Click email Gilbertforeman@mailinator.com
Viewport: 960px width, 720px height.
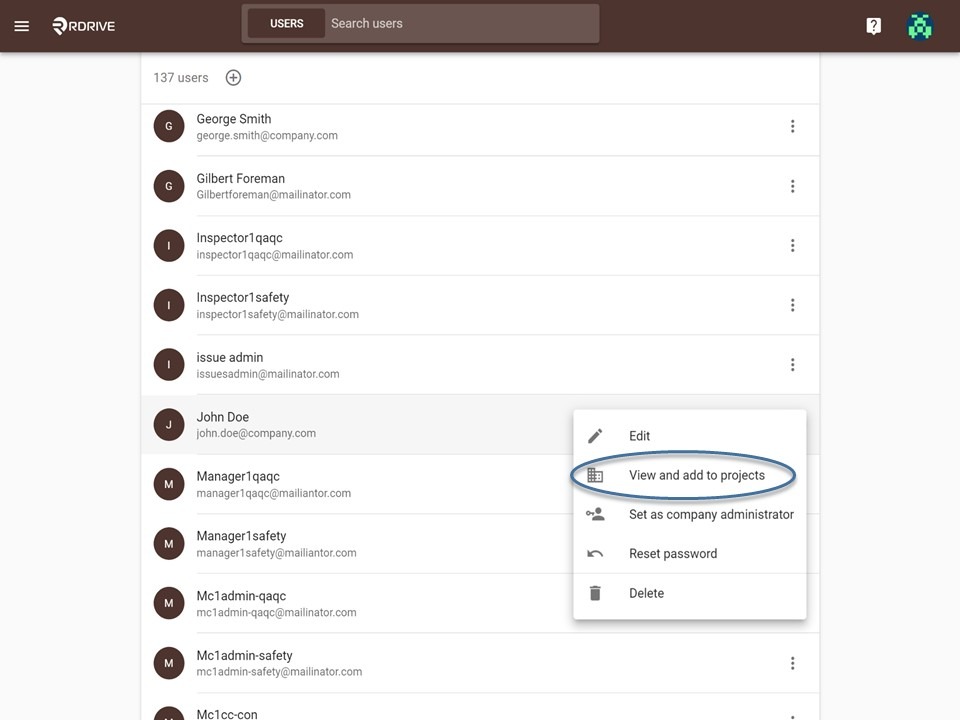pos(274,195)
